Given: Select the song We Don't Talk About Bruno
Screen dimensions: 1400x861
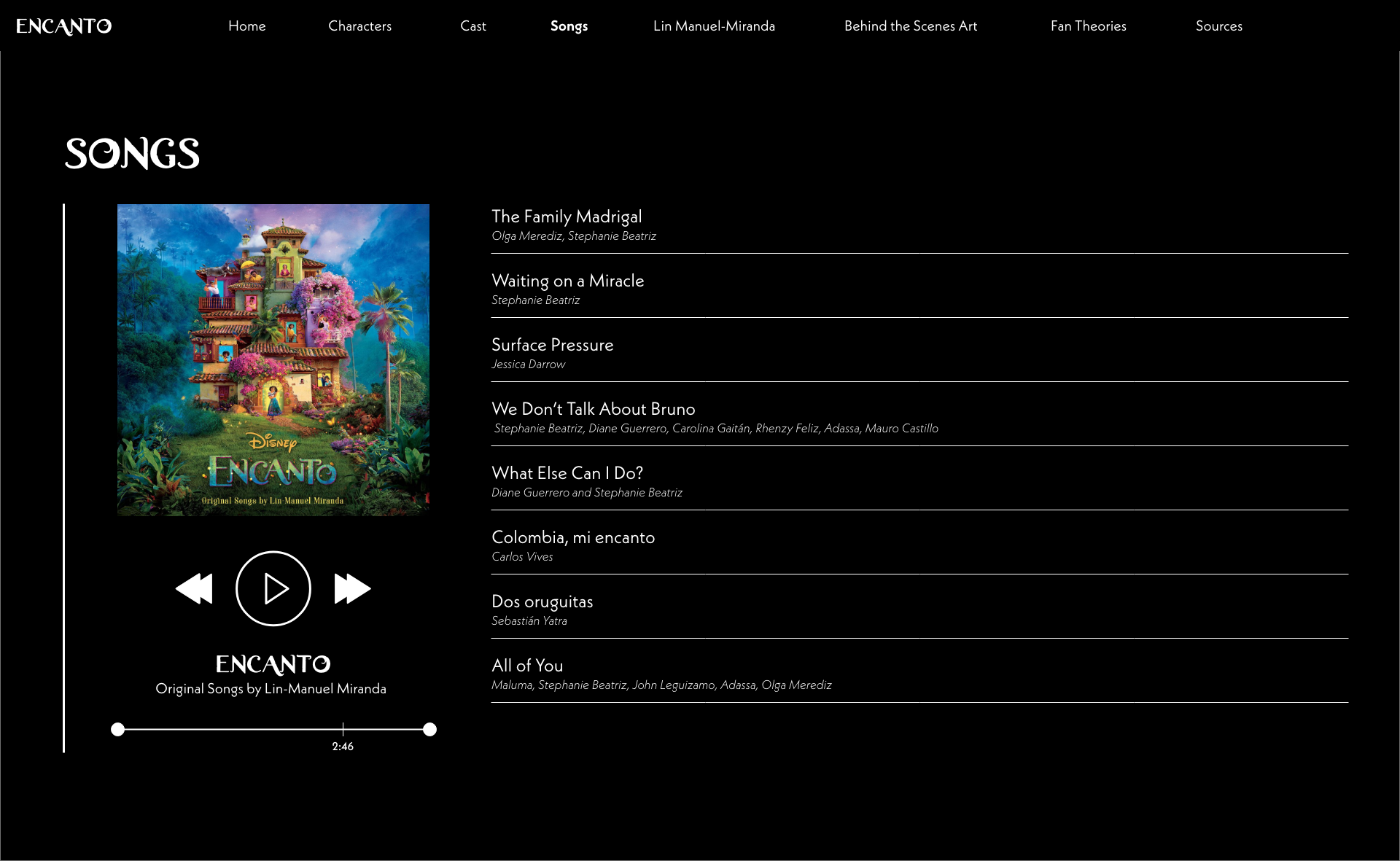Looking at the screenshot, I should (594, 409).
